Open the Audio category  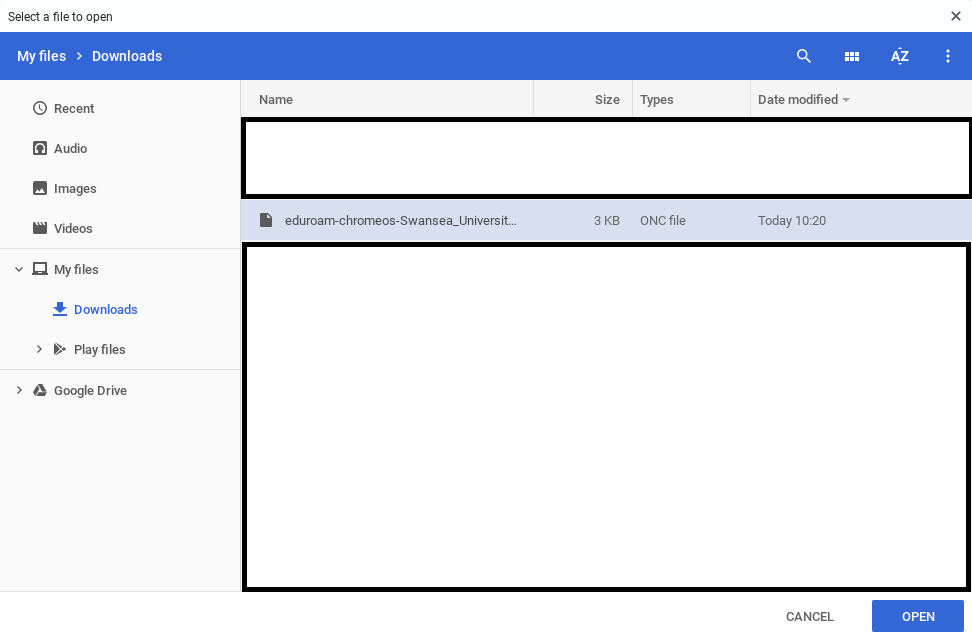(70, 148)
